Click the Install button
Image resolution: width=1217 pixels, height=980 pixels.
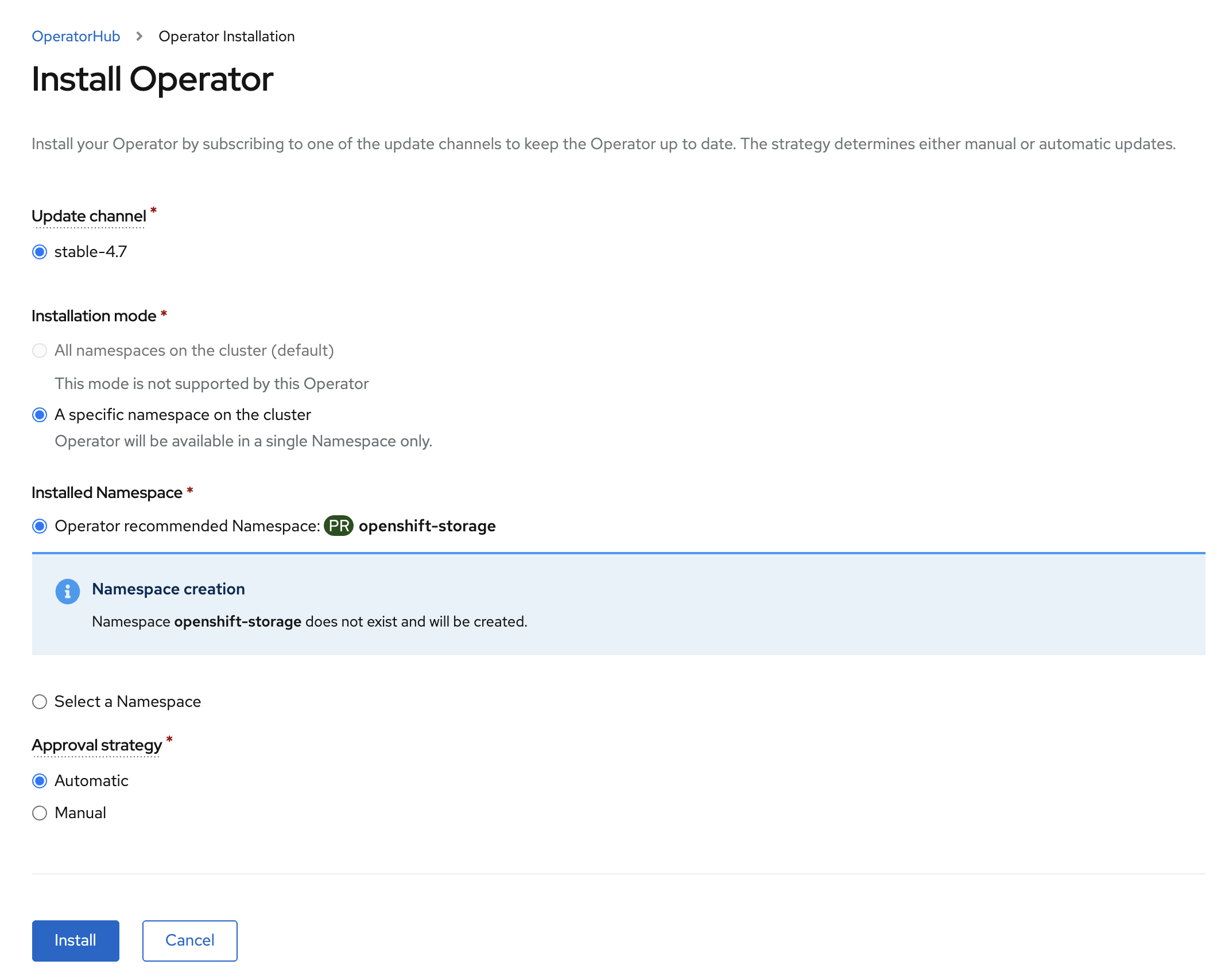coord(76,940)
